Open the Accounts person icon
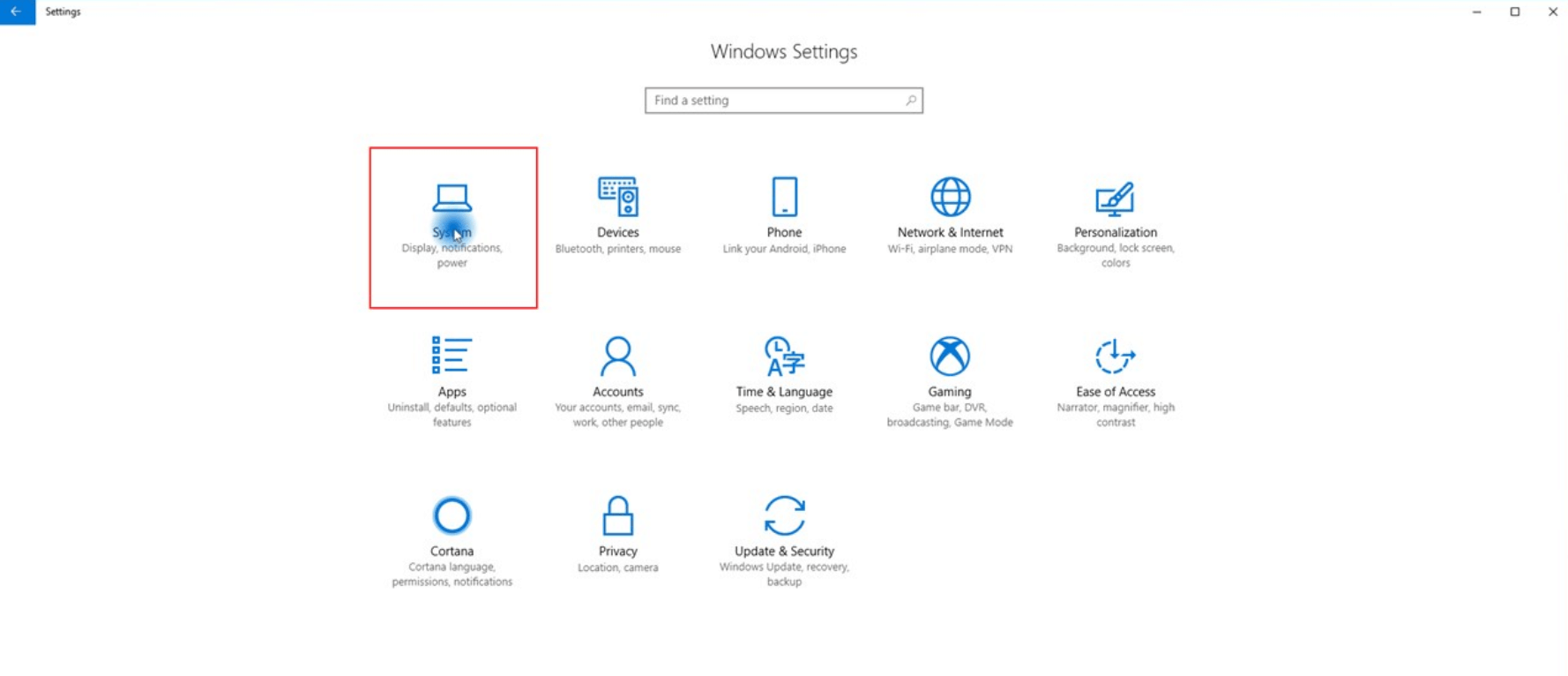The width and height of the screenshot is (1568, 676). 617,356
